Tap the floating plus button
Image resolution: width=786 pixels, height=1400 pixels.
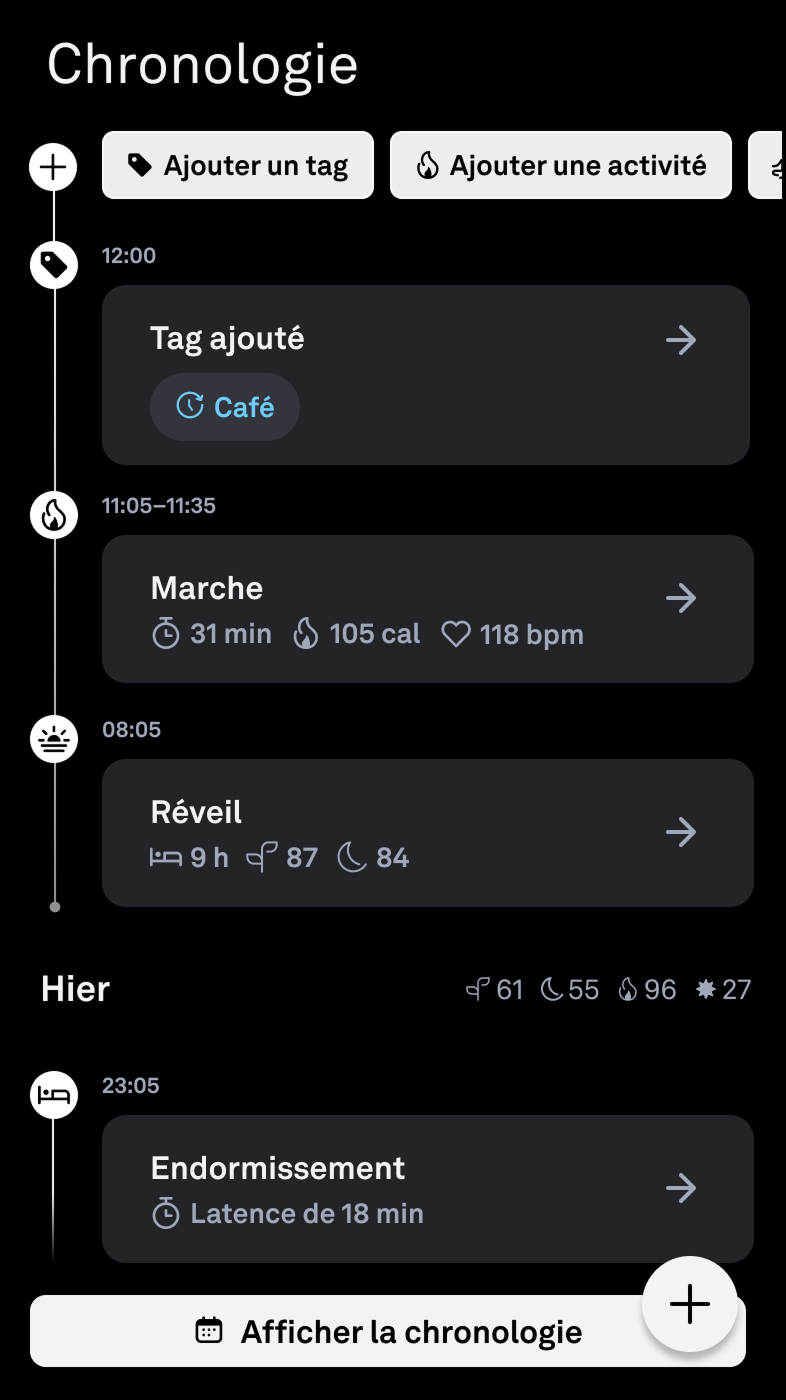click(x=690, y=1304)
